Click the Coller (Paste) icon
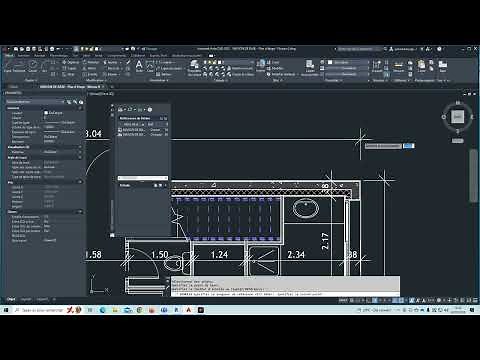This screenshot has height=360, width=480. tap(422, 66)
